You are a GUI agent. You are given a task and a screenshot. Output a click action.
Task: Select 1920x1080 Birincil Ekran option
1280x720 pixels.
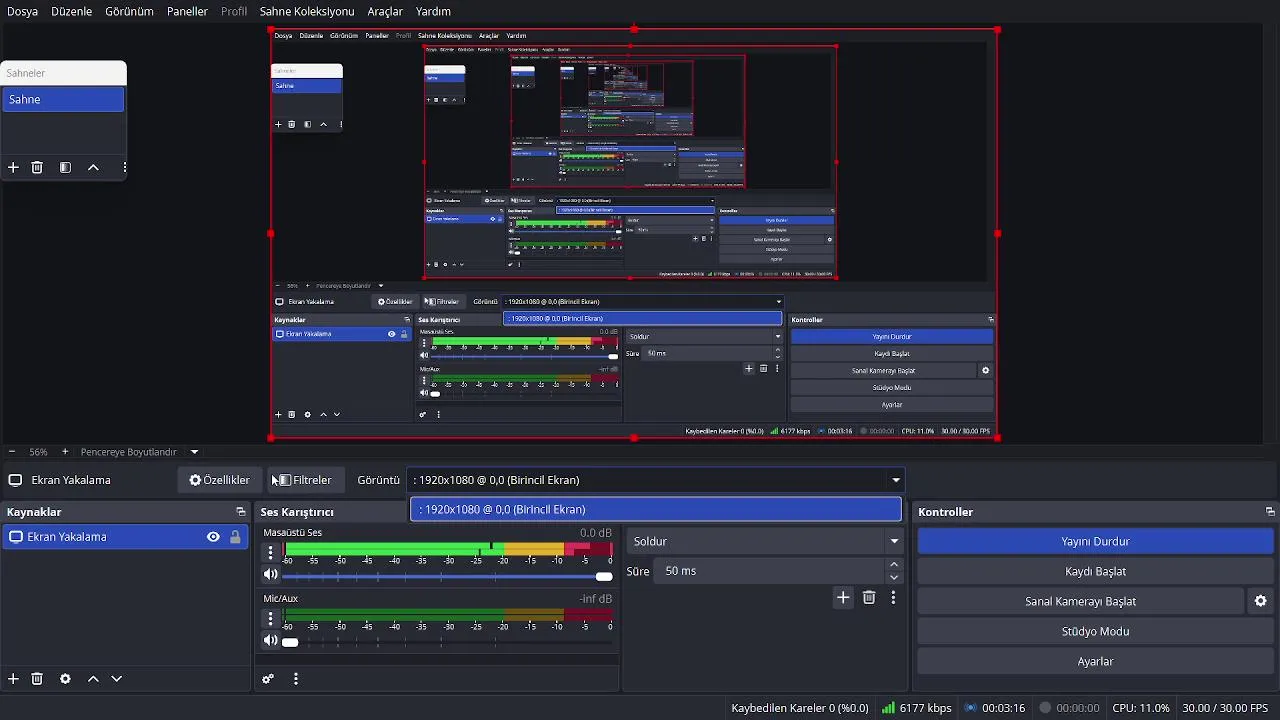pyautogui.click(x=655, y=509)
